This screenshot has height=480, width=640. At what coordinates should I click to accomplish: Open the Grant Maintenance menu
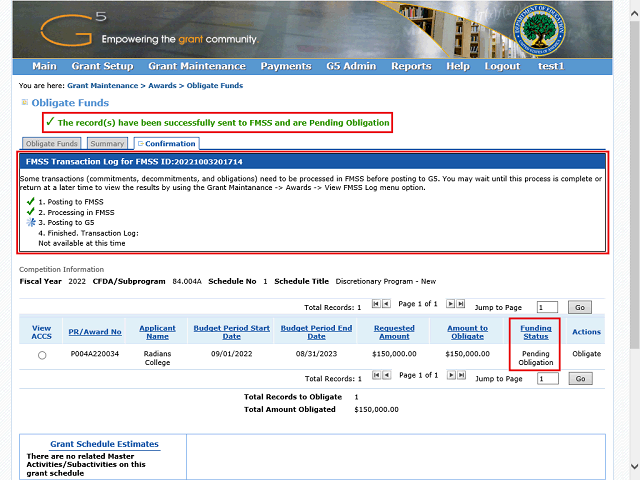[x=196, y=66]
